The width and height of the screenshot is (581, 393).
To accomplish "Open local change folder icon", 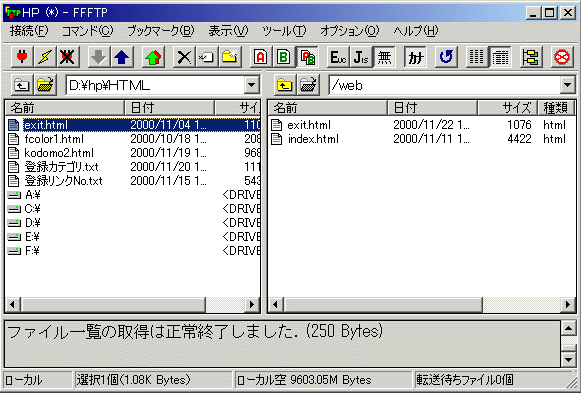I will [45, 85].
